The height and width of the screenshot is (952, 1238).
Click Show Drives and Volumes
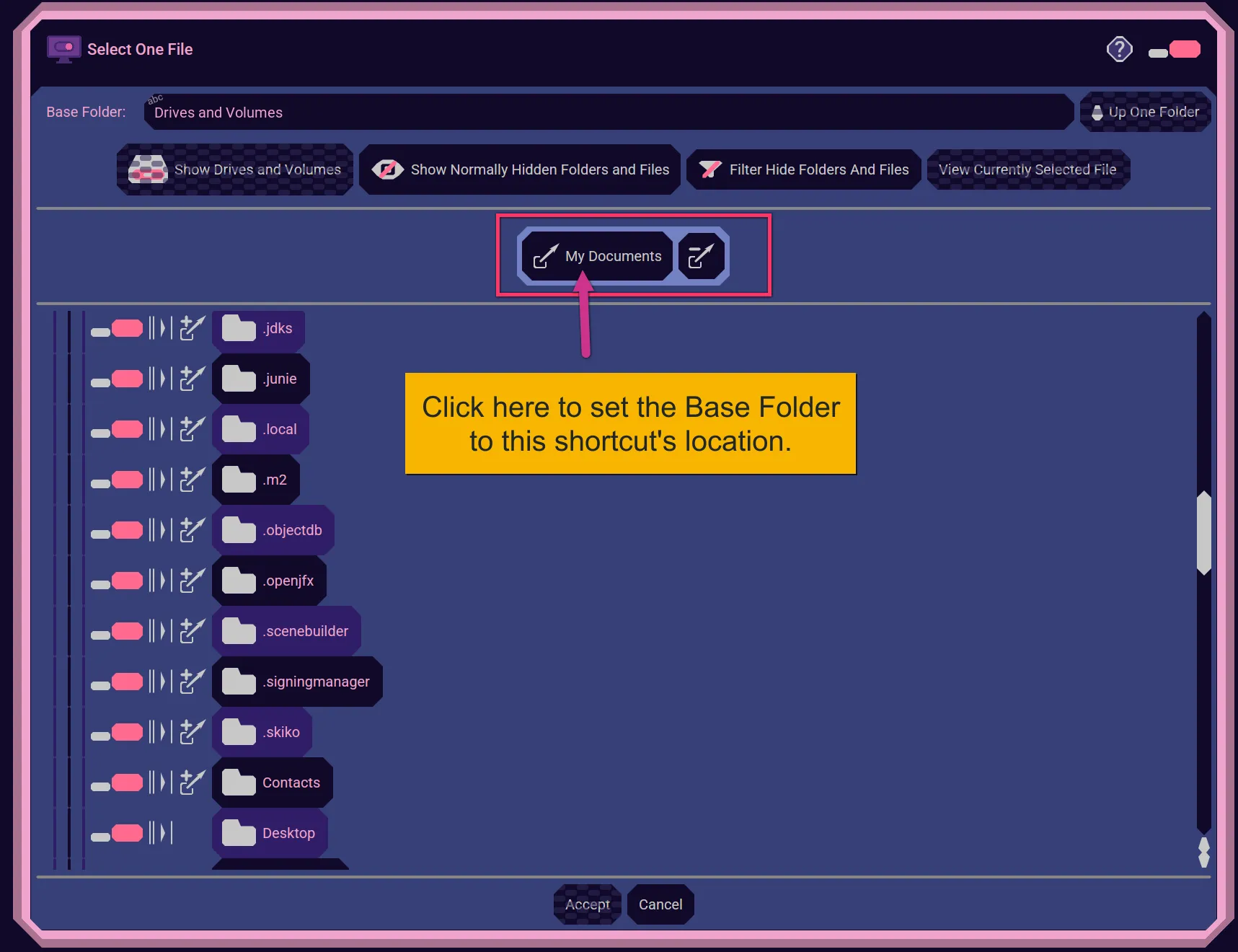pos(235,169)
